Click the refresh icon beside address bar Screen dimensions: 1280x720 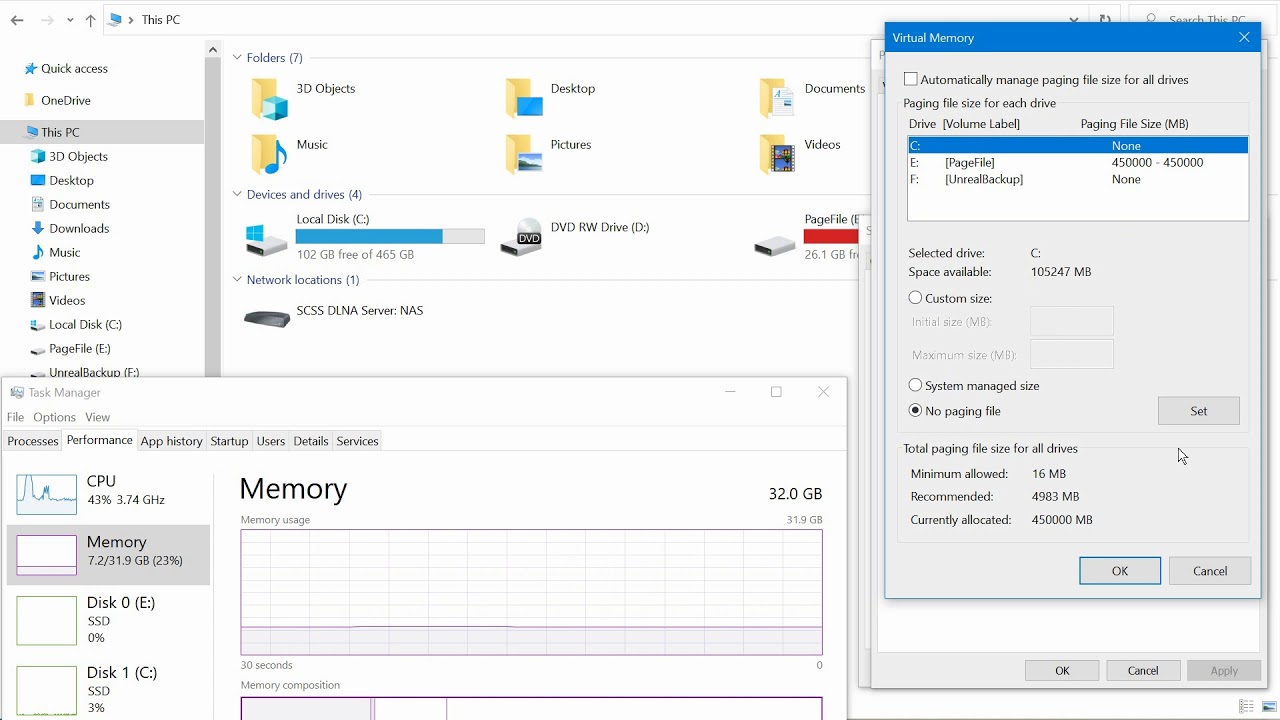pyautogui.click(x=1105, y=20)
